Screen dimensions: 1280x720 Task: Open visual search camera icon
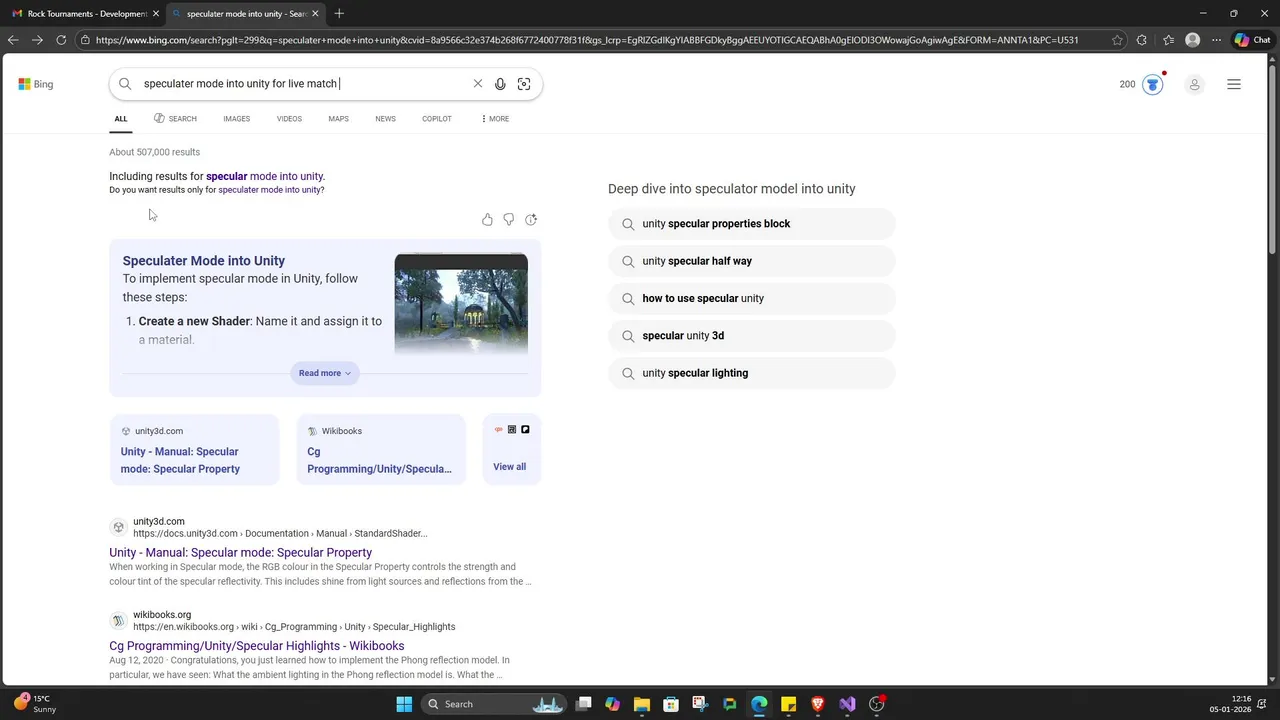(x=524, y=84)
